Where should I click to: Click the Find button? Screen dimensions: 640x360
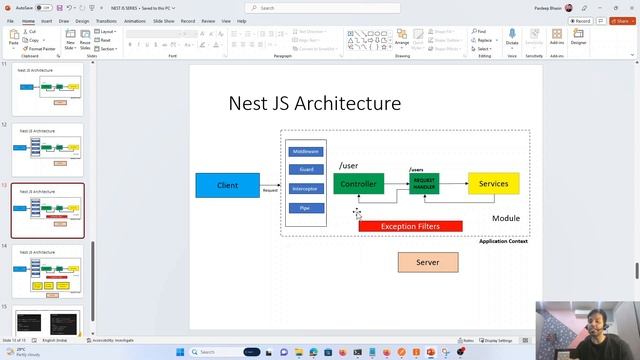pos(479,31)
